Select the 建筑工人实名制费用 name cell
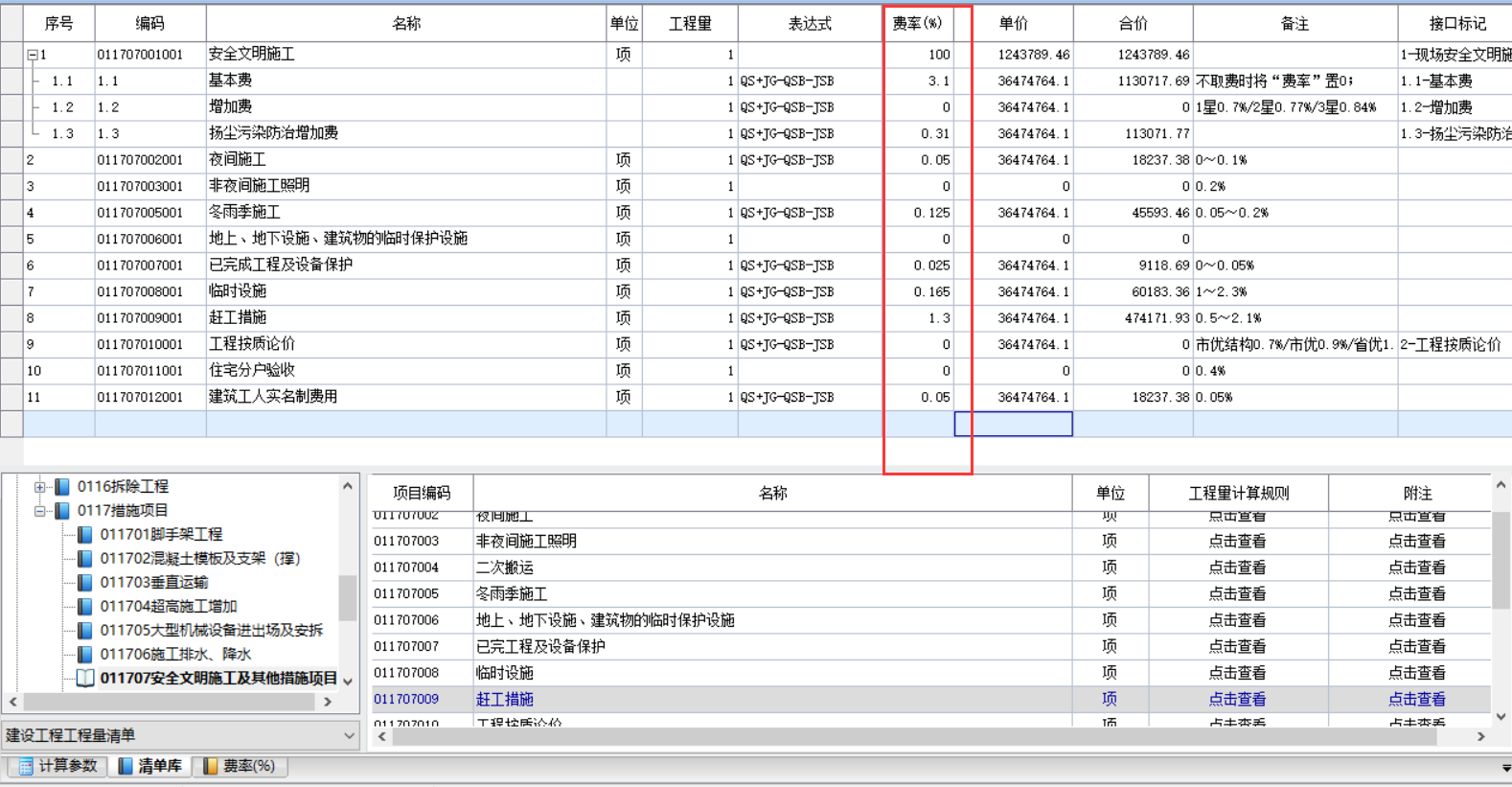Image resolution: width=1512 pixels, height=787 pixels. click(406, 397)
